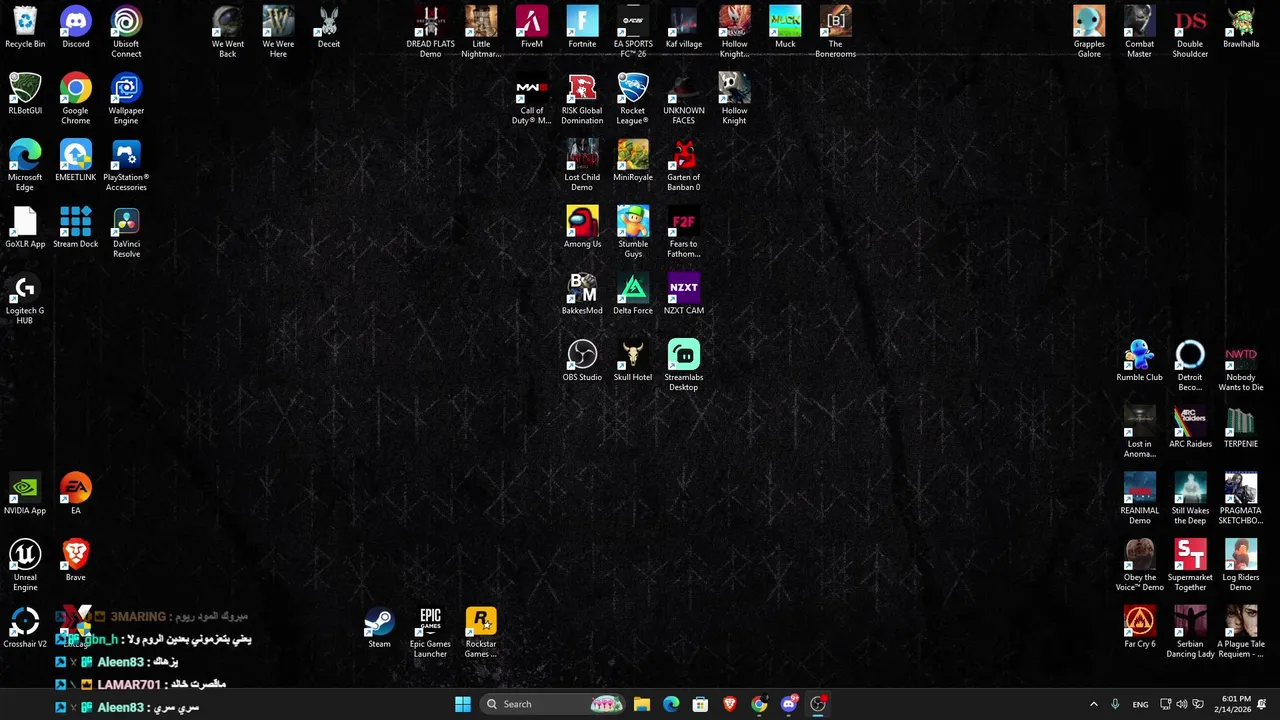
Task: Select the Crosshair V2 icon
Action: coord(25,627)
